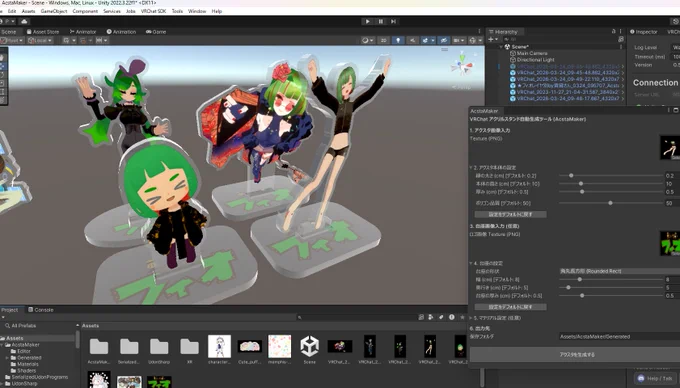The width and height of the screenshot is (680, 388).
Task: Advance one frame with the step button
Action: tap(393, 21)
